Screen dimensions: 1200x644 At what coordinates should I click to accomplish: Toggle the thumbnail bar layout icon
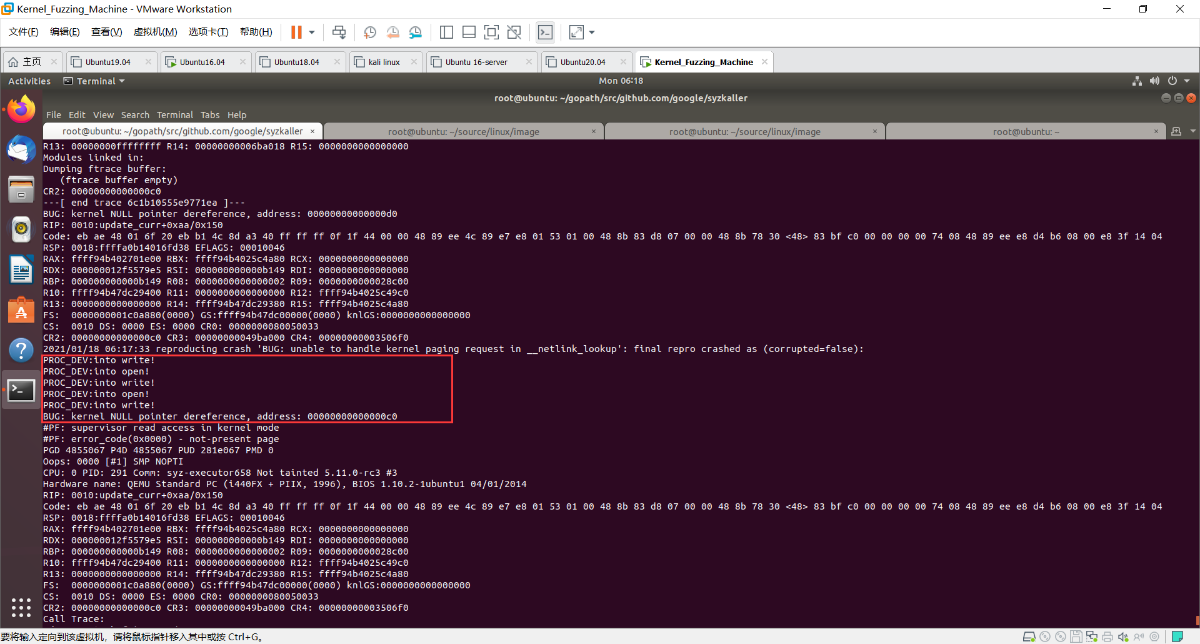click(x=468, y=32)
